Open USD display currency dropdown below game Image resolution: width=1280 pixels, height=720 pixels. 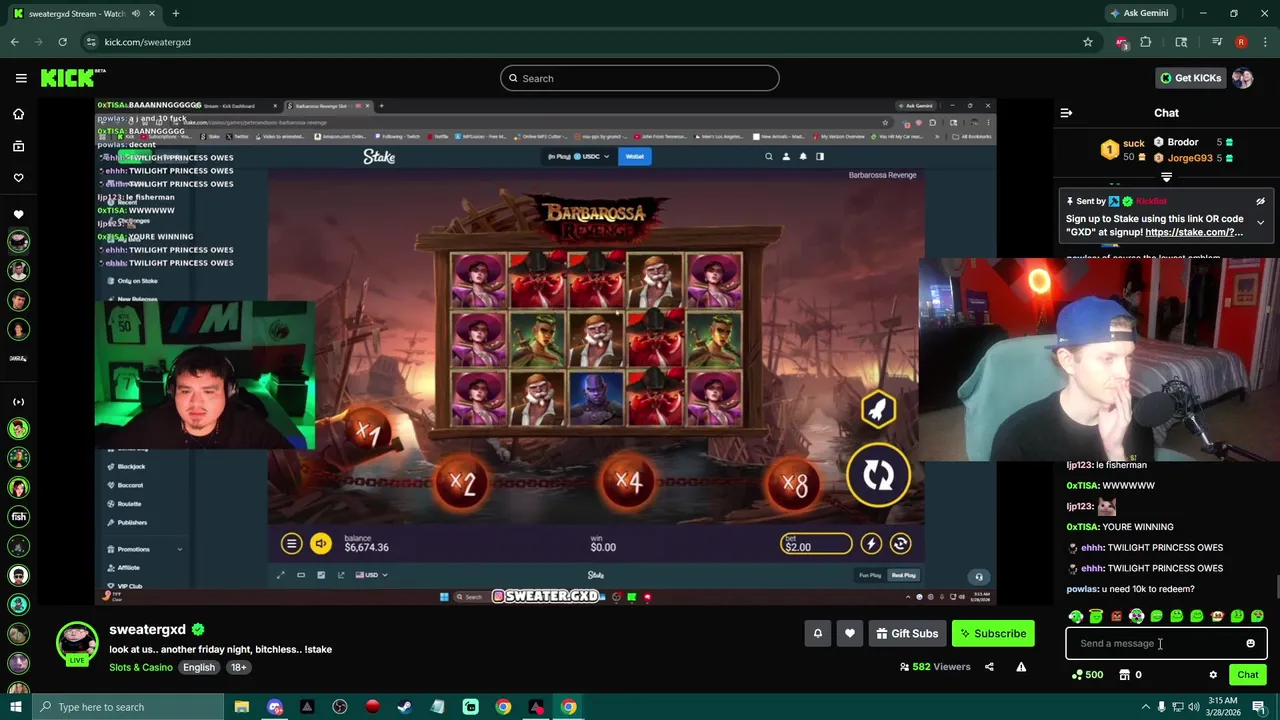pyautogui.click(x=370, y=575)
